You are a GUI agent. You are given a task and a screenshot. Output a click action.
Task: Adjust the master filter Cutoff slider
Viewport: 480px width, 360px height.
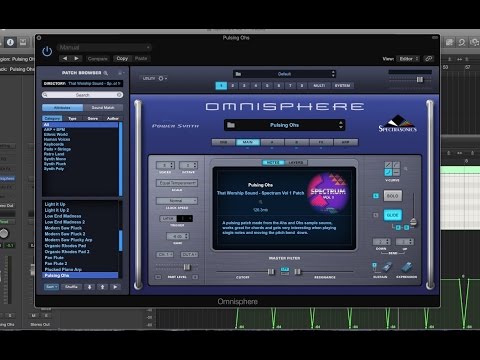(271, 272)
